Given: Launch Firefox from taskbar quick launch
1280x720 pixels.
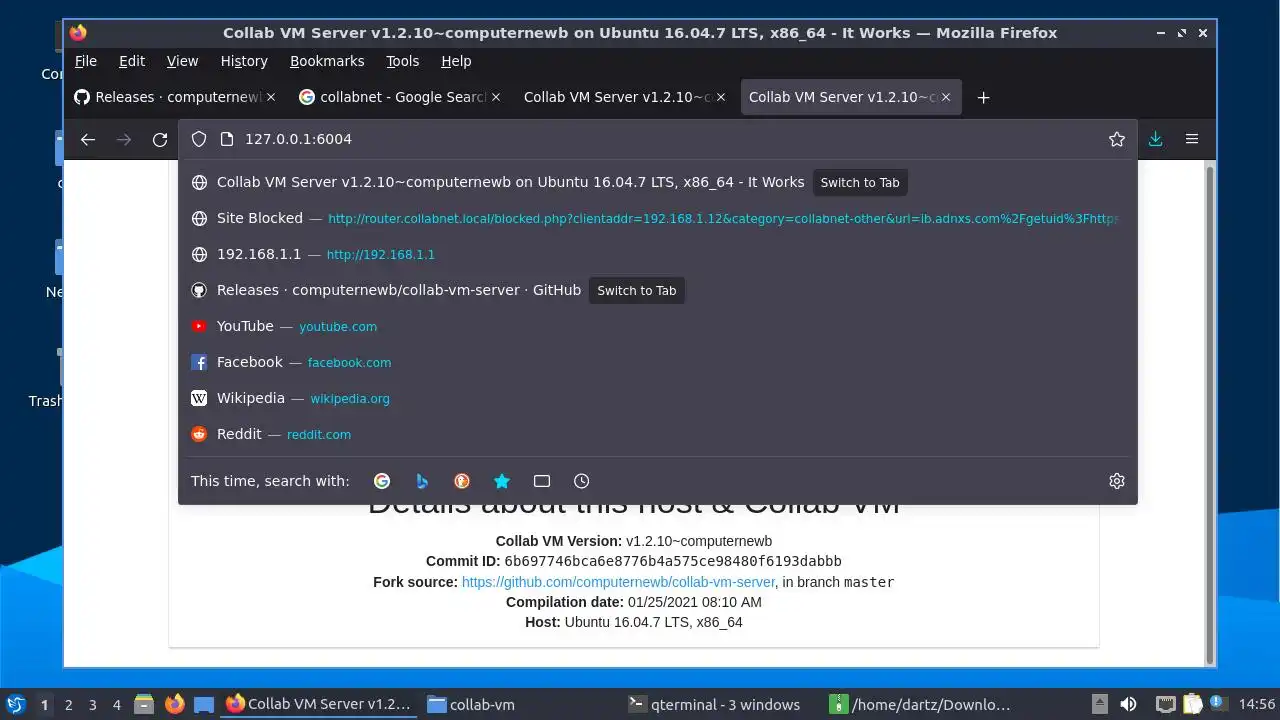Looking at the screenshot, I should click(175, 705).
